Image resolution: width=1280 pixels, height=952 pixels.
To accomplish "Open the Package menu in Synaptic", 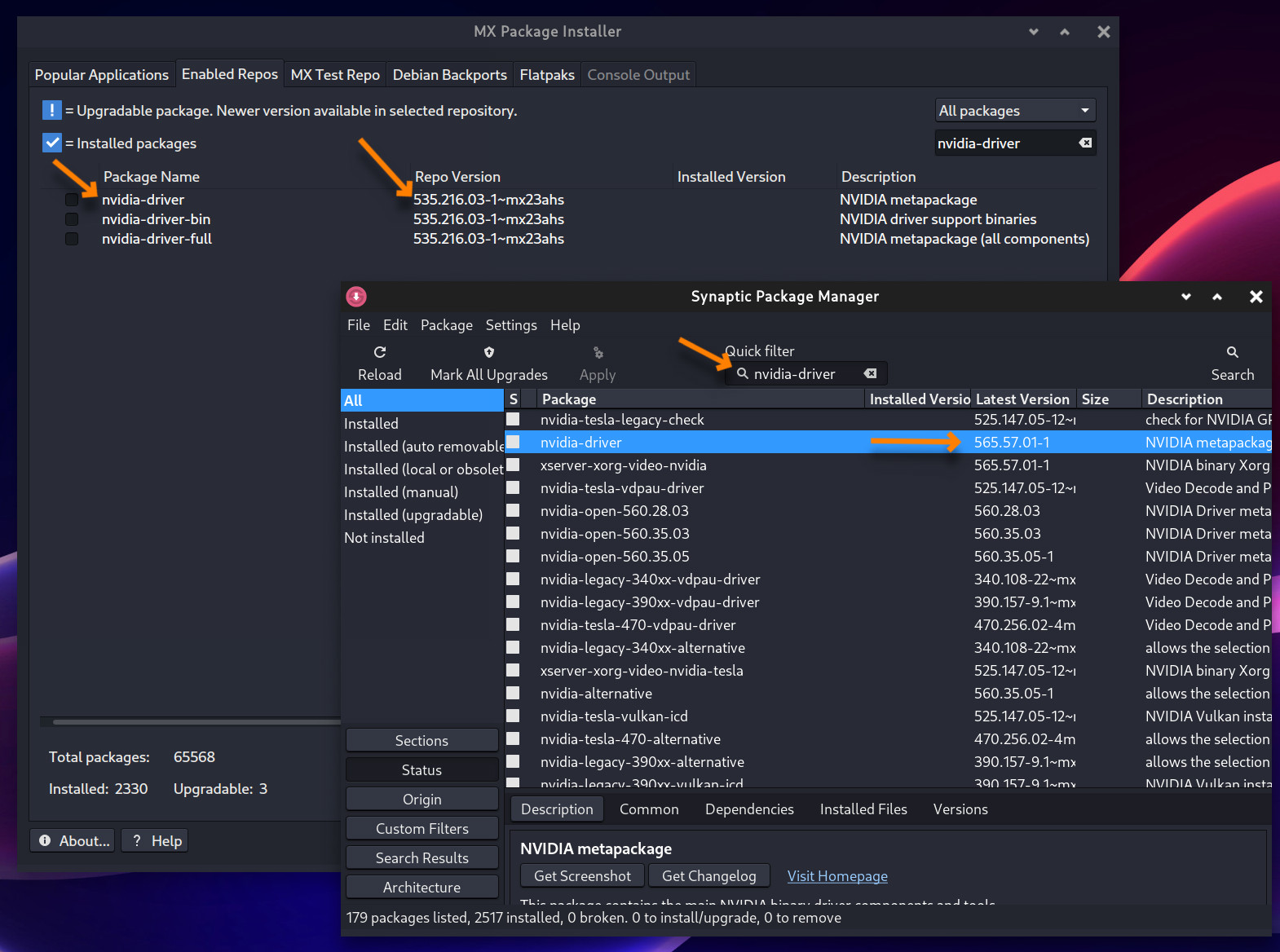I will 446,325.
